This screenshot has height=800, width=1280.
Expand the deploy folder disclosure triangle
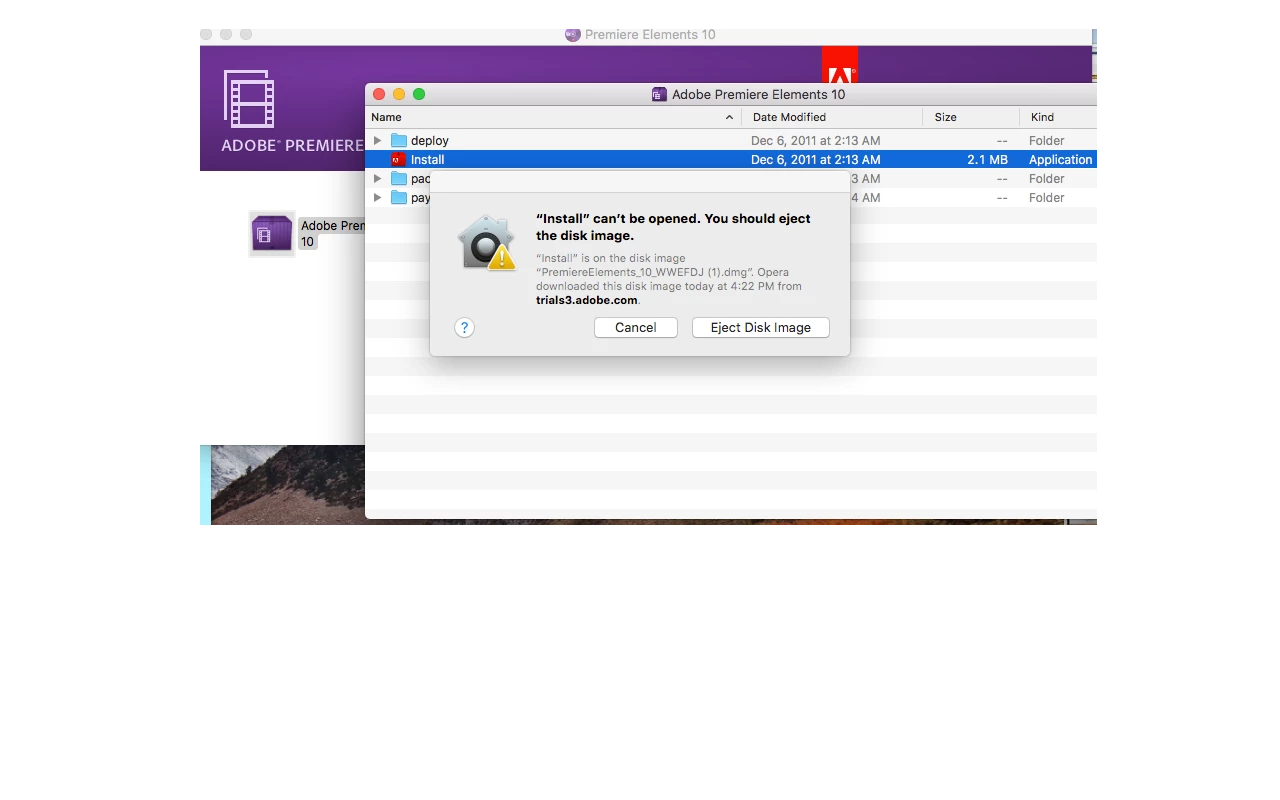[x=377, y=141]
